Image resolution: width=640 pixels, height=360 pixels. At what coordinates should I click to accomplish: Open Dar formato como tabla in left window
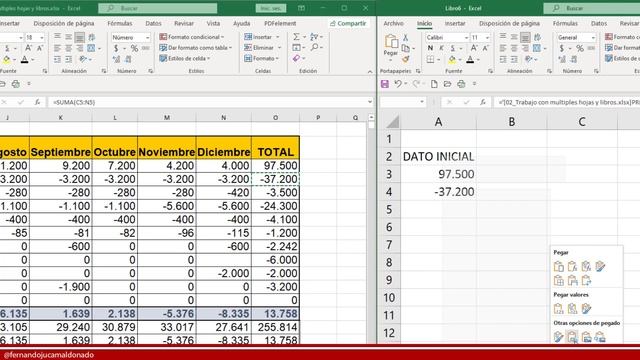[x=196, y=48]
